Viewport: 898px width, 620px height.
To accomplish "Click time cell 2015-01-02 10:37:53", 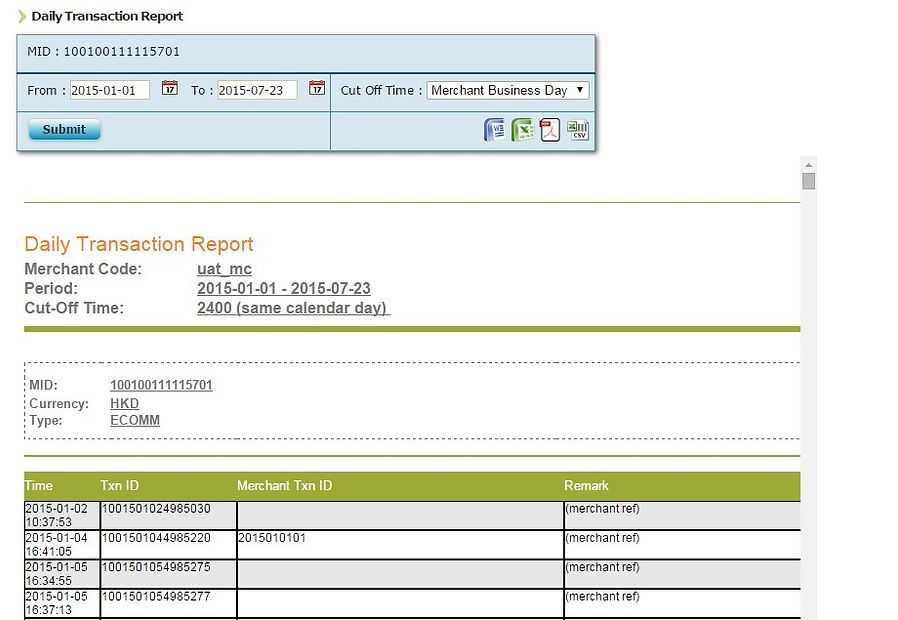I will point(62,515).
